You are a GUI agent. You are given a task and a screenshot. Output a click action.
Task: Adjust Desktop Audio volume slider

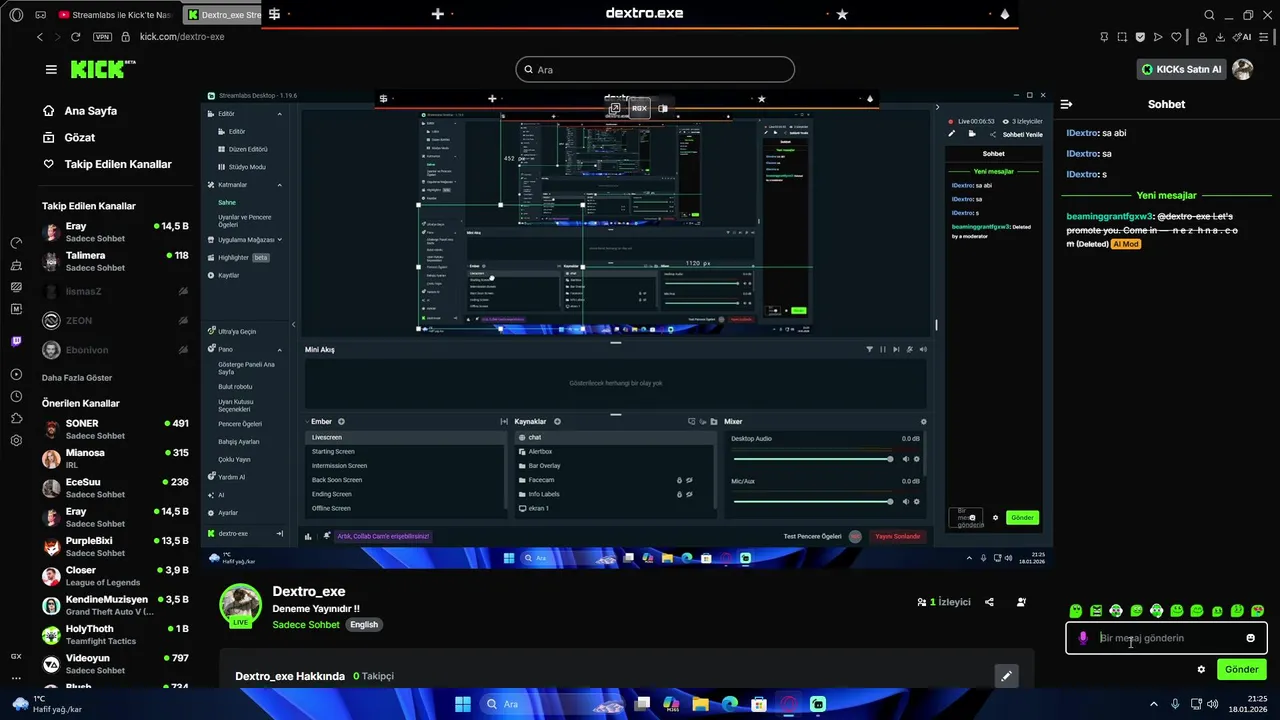coord(812,459)
